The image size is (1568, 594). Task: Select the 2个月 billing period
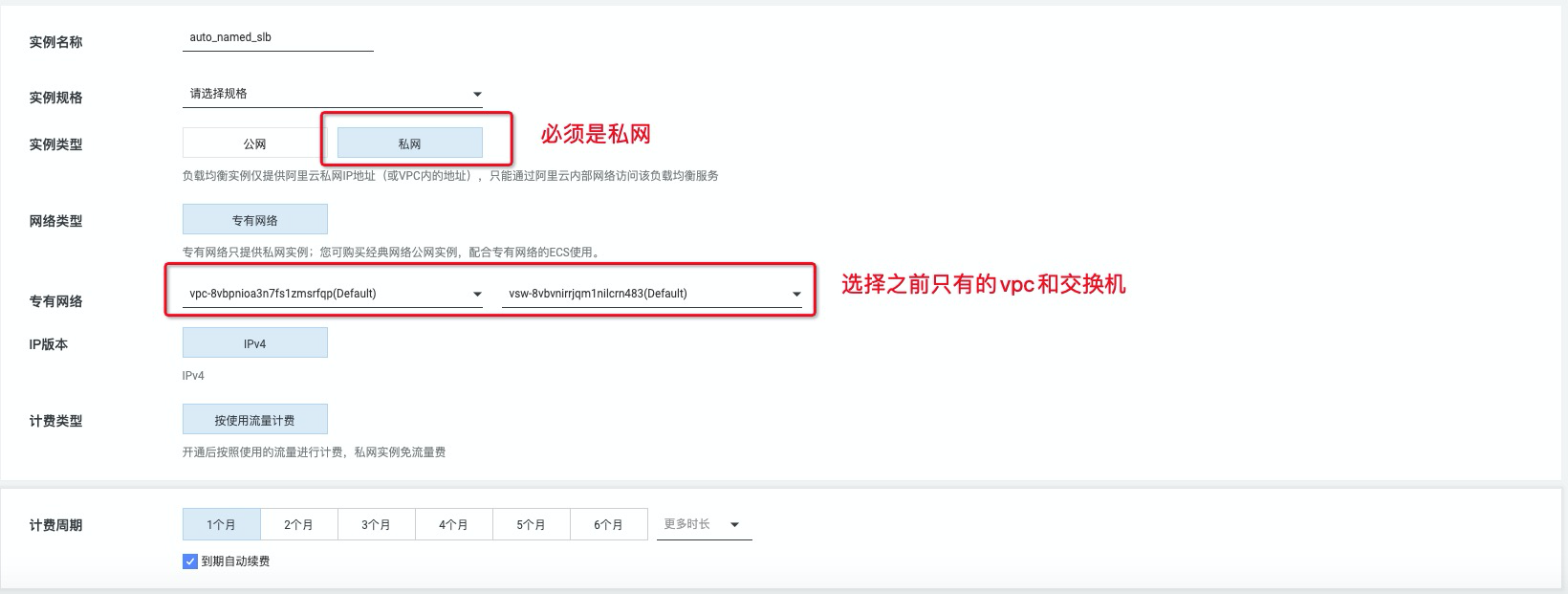pos(298,524)
